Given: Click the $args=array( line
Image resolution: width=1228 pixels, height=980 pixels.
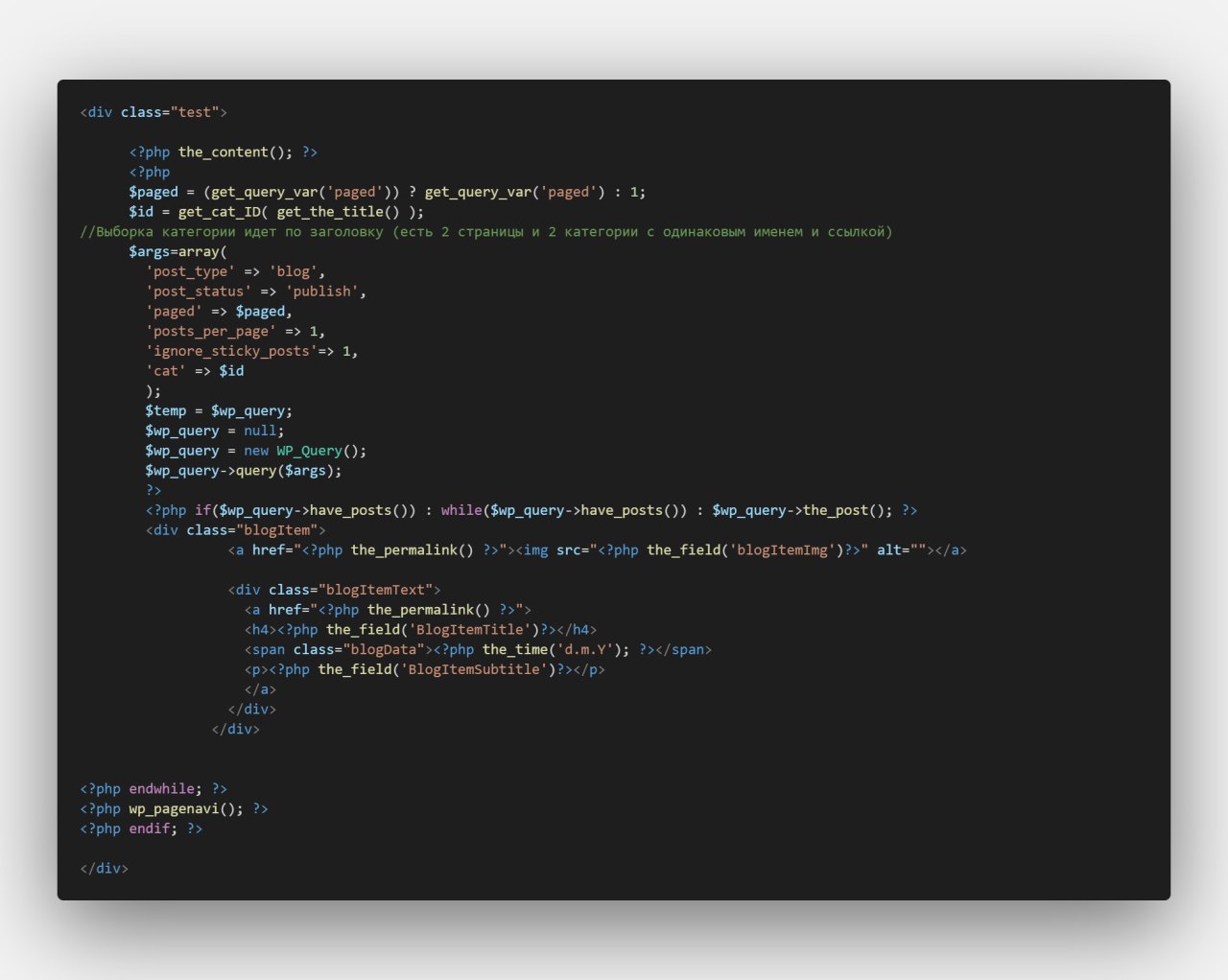Looking at the screenshot, I should point(178,252).
